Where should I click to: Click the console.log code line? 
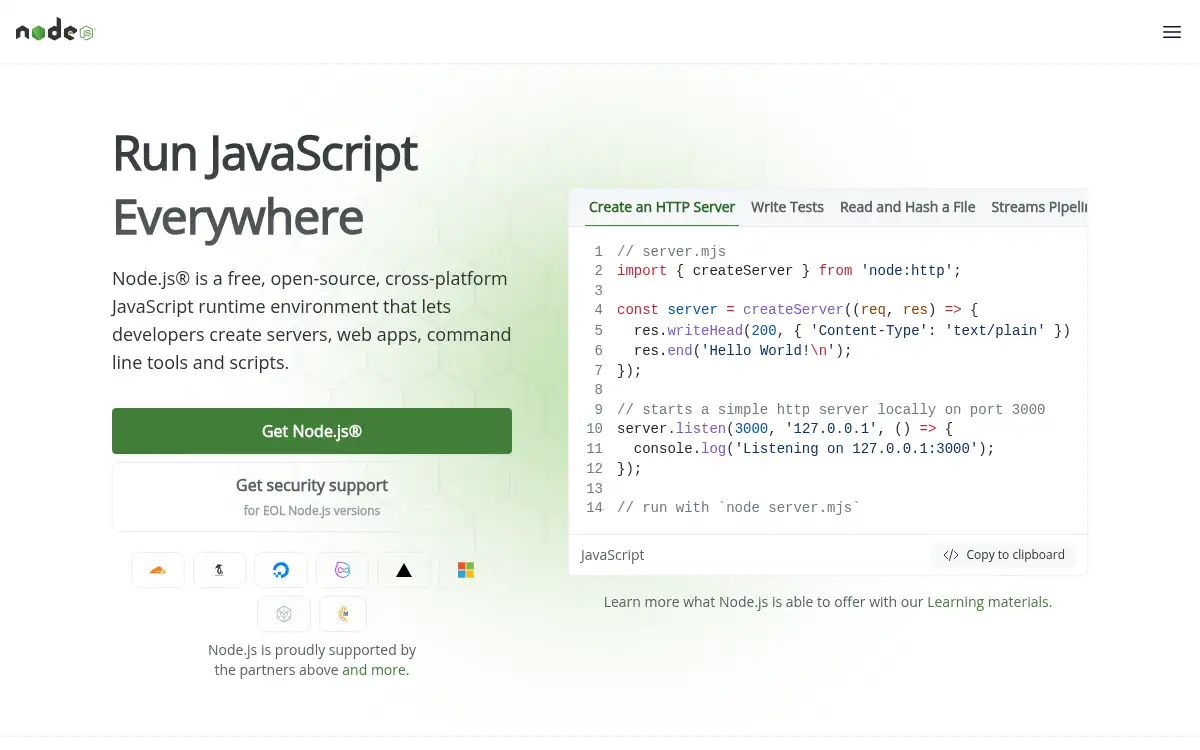(814, 448)
